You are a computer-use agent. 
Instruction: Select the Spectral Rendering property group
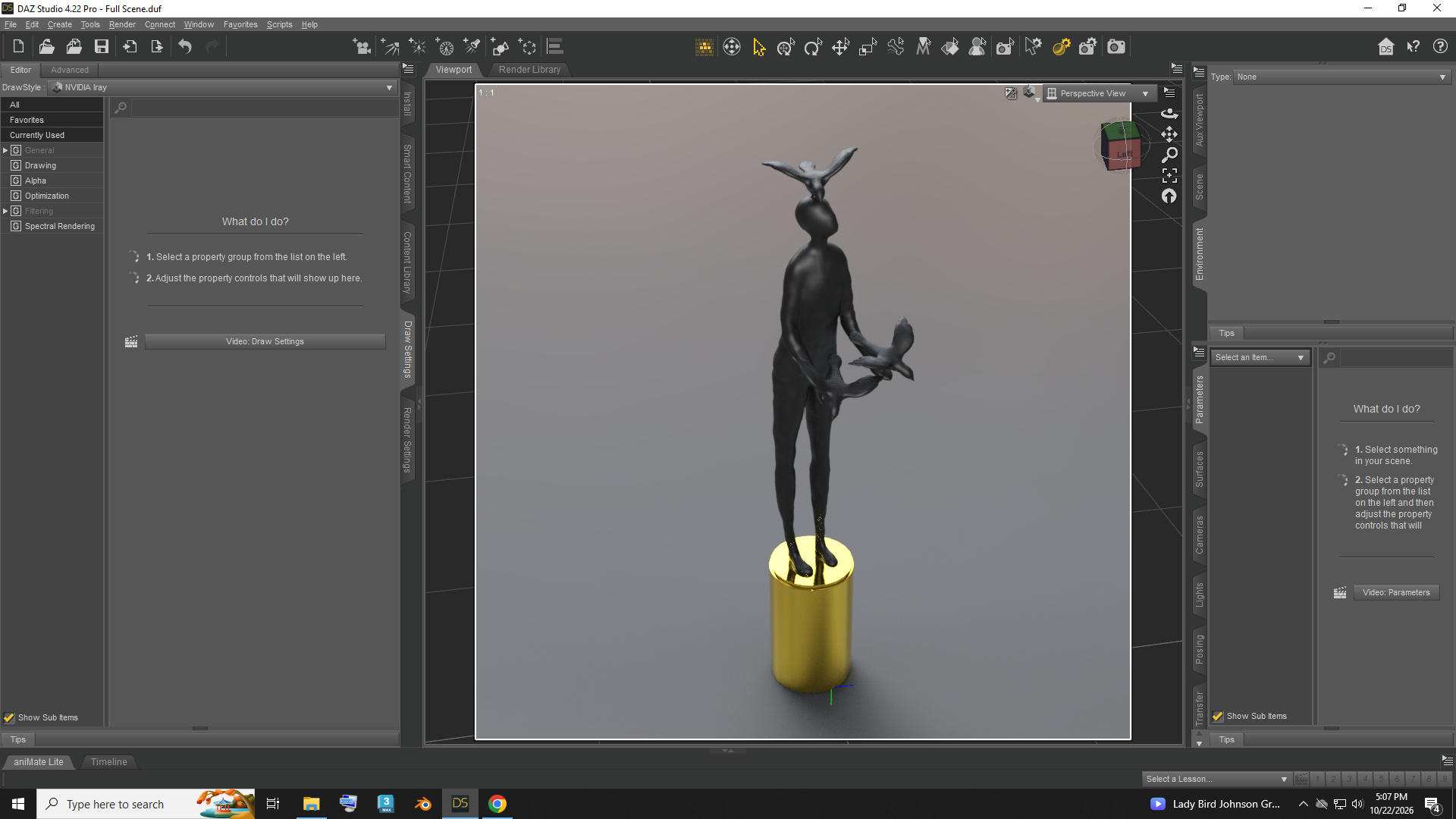point(59,226)
